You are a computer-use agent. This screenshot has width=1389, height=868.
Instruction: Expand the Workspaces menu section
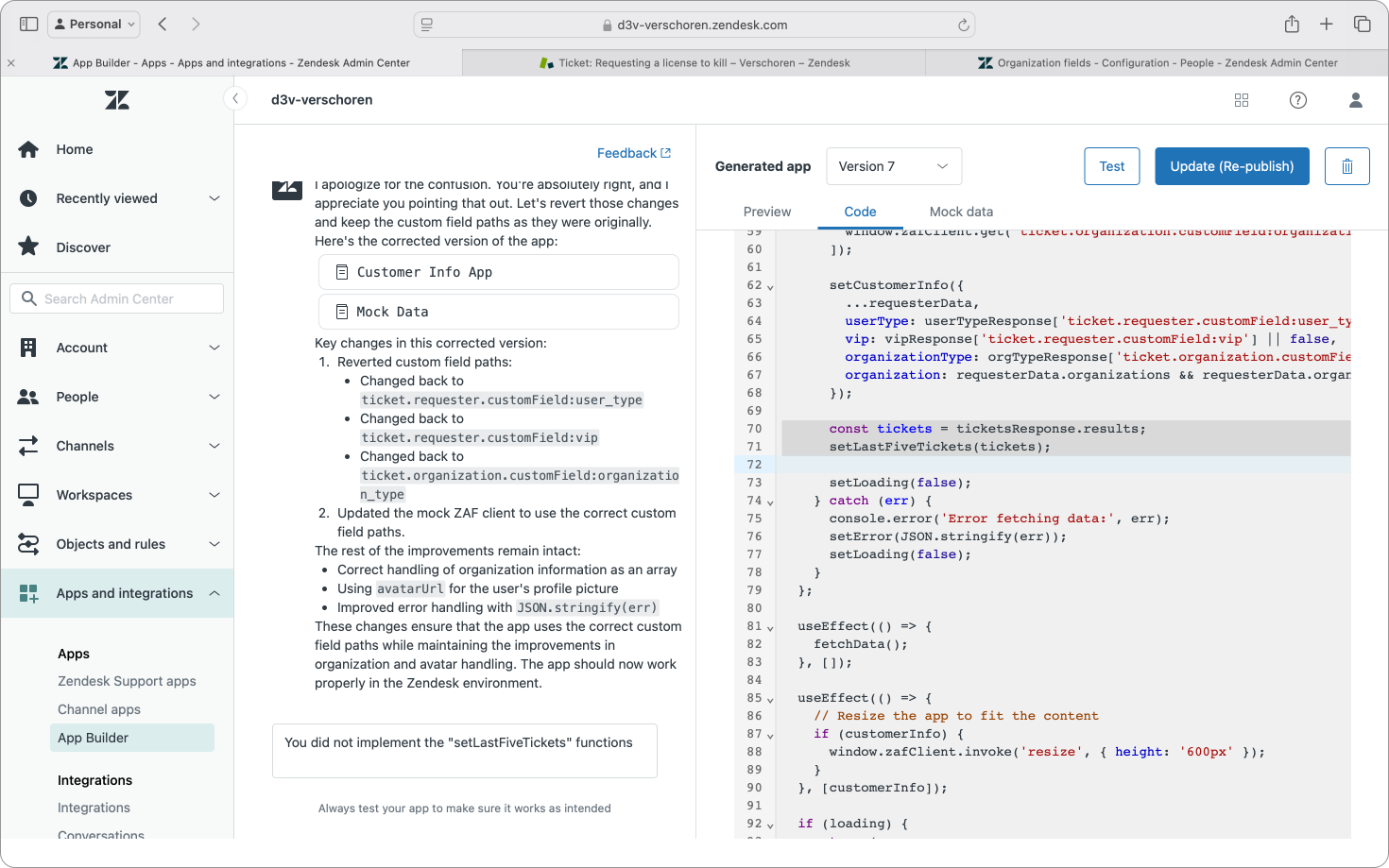click(214, 495)
